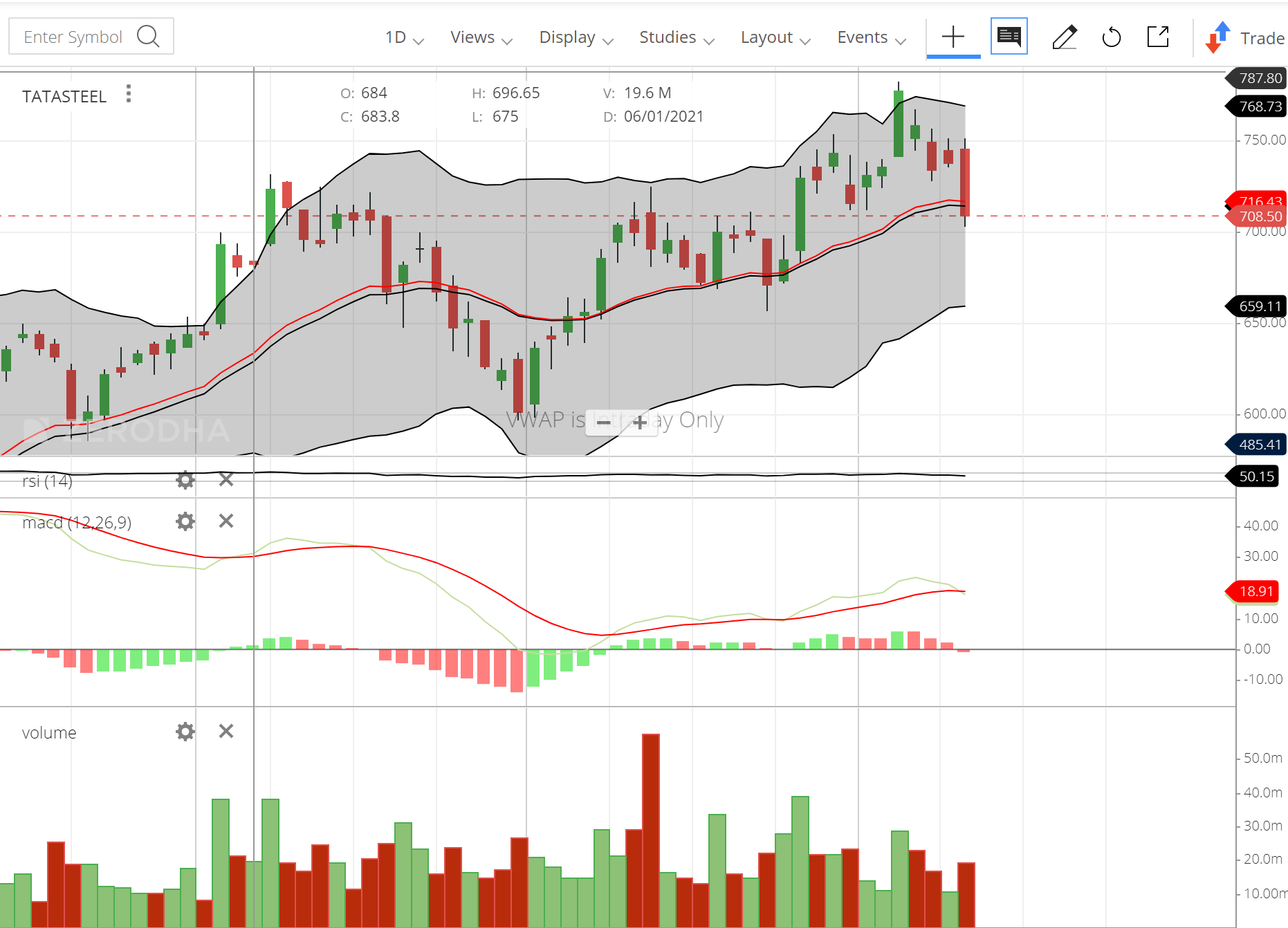1288x928 pixels.
Task: Click the pop-out share icon
Action: [1158, 37]
